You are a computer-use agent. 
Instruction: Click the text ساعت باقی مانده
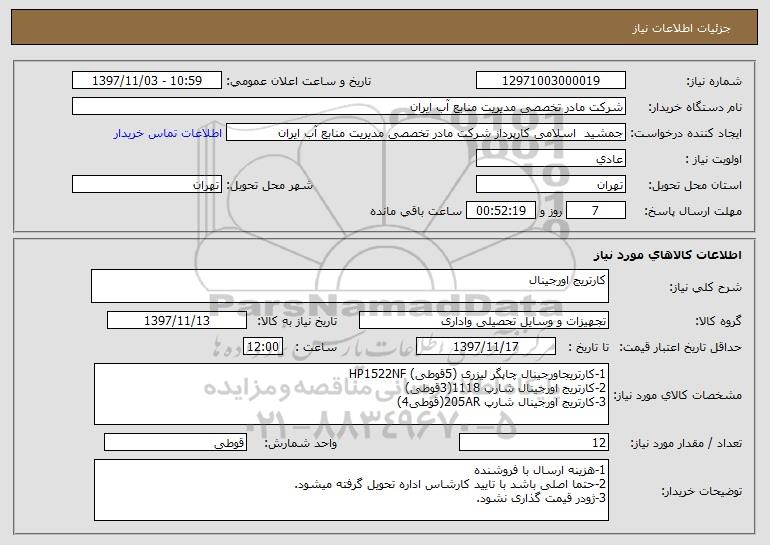point(415,211)
